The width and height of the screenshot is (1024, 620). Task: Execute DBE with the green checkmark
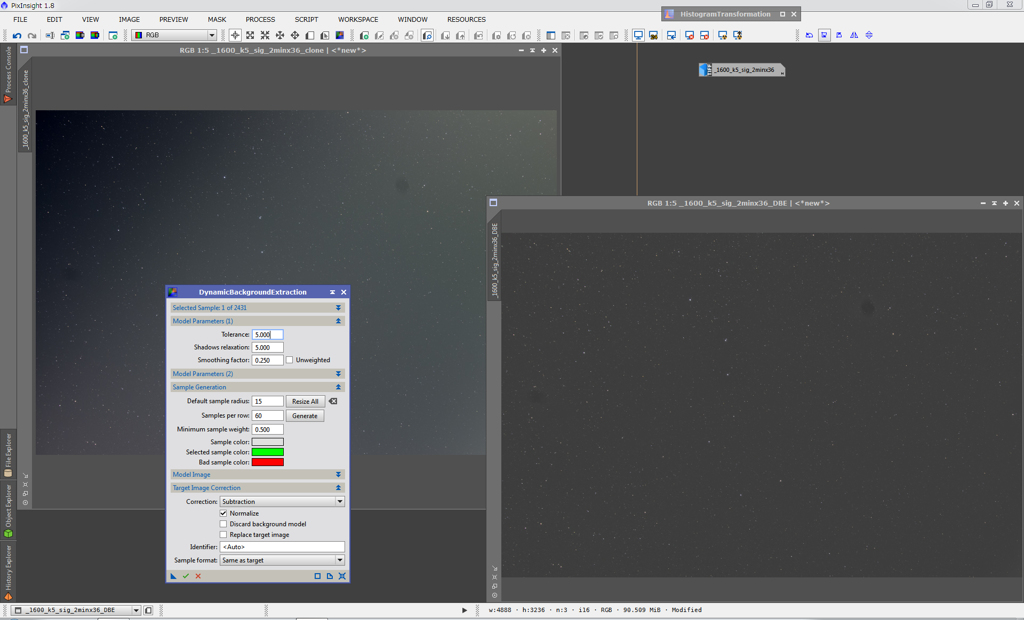click(185, 576)
